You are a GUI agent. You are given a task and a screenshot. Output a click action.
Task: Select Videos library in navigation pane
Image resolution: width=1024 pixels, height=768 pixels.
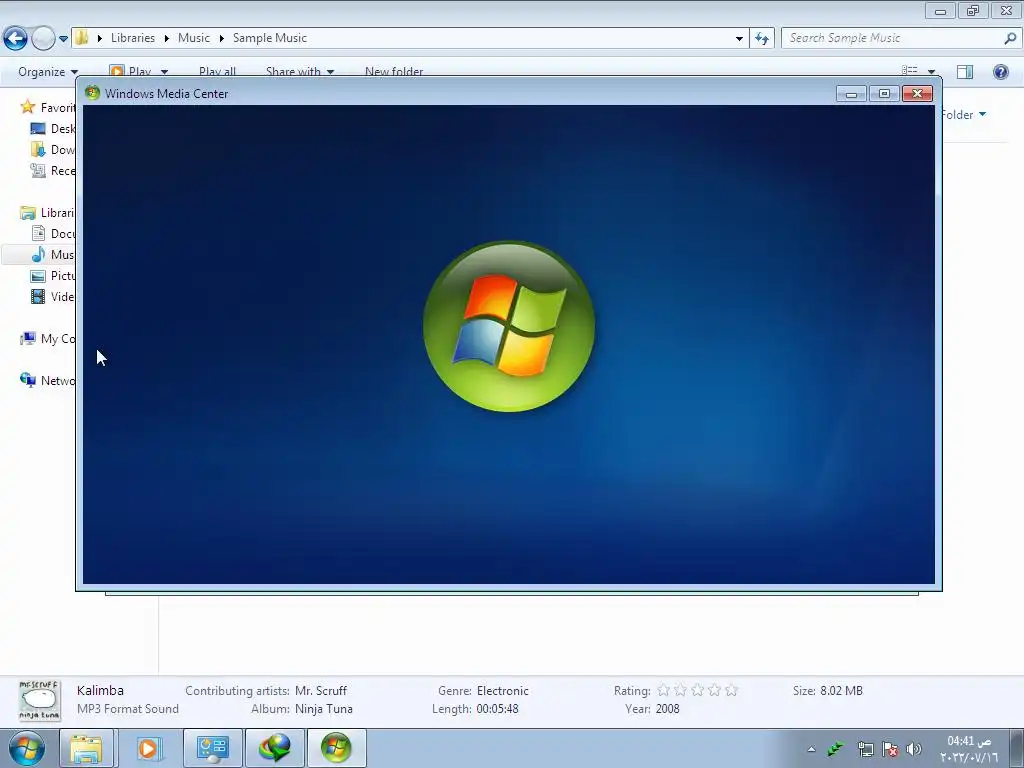tap(54, 296)
